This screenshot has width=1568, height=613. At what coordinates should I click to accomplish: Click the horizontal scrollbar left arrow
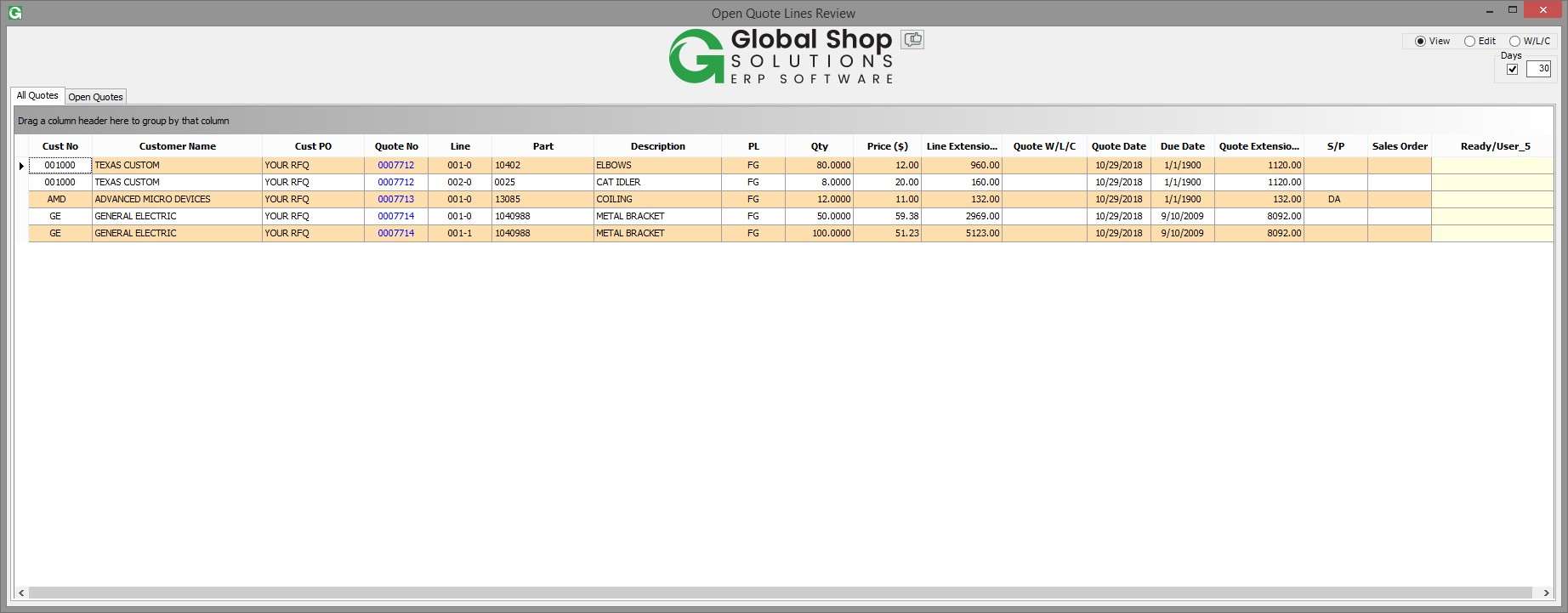pyautogui.click(x=21, y=593)
